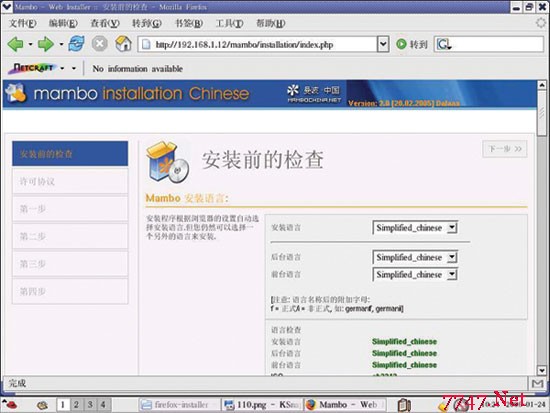Open the 转到 menu
Viewport: 550px width, 413px height.
point(147,24)
